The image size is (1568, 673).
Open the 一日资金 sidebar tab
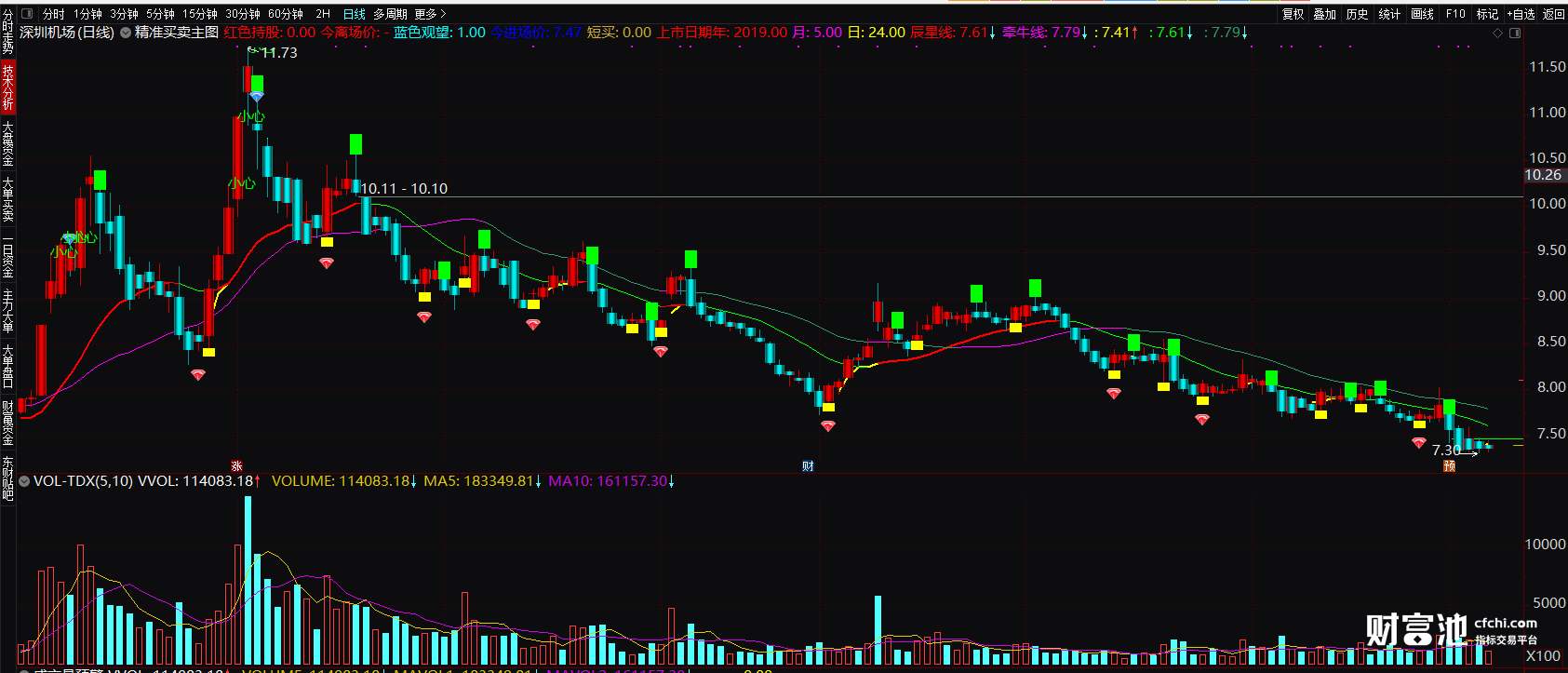coord(7,257)
